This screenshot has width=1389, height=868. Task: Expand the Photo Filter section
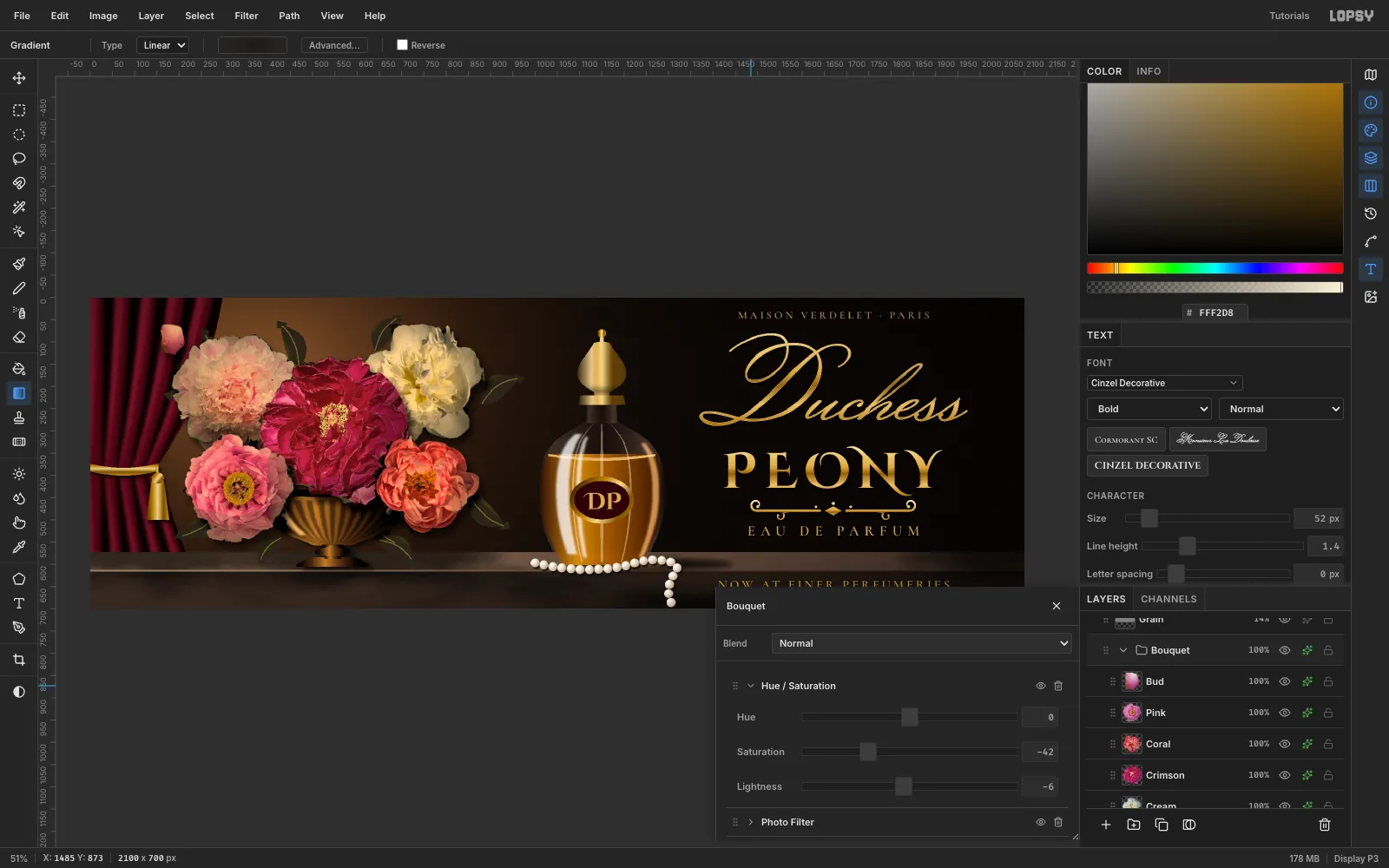tap(751, 822)
